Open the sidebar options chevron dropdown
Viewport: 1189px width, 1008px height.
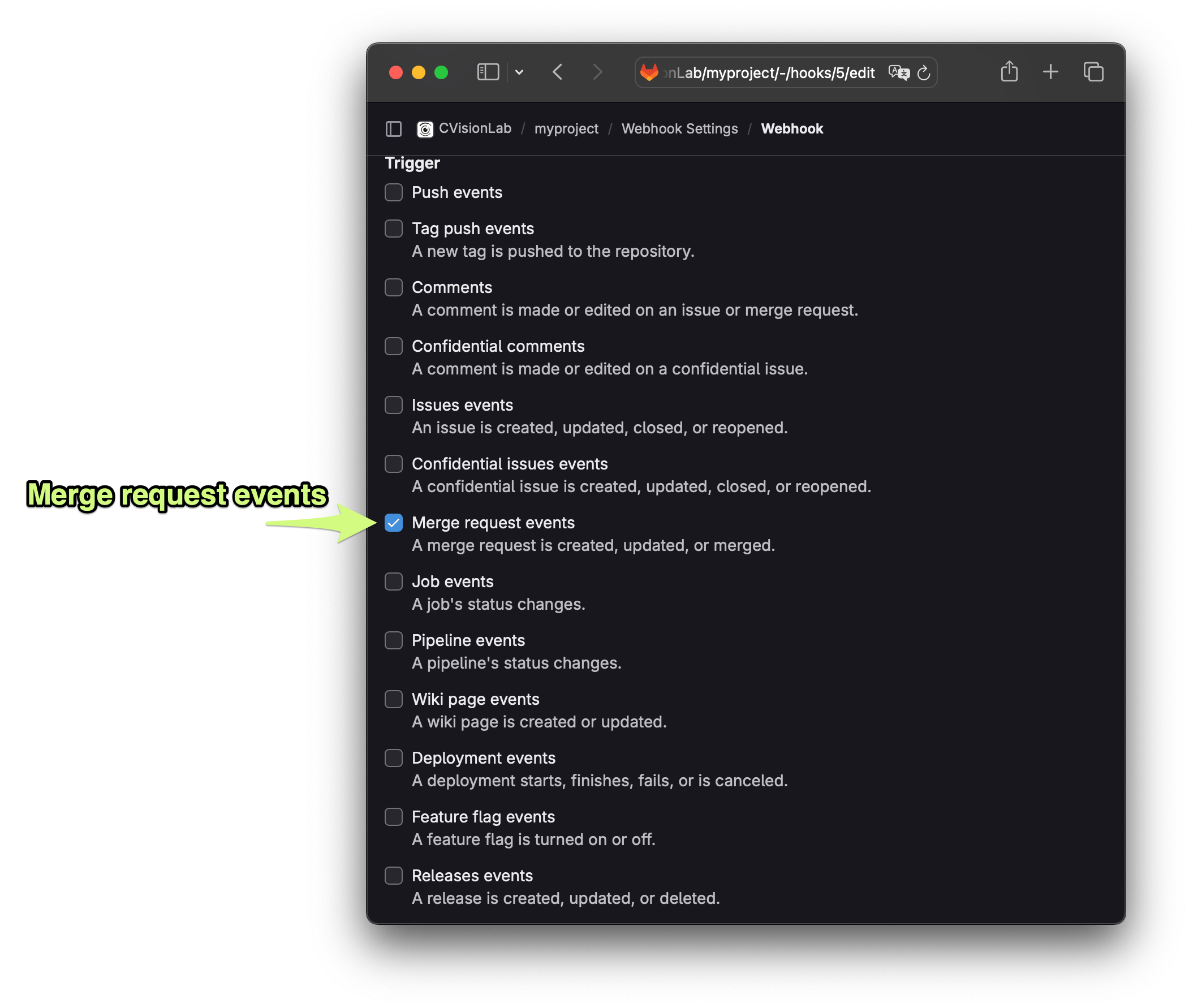[519, 71]
